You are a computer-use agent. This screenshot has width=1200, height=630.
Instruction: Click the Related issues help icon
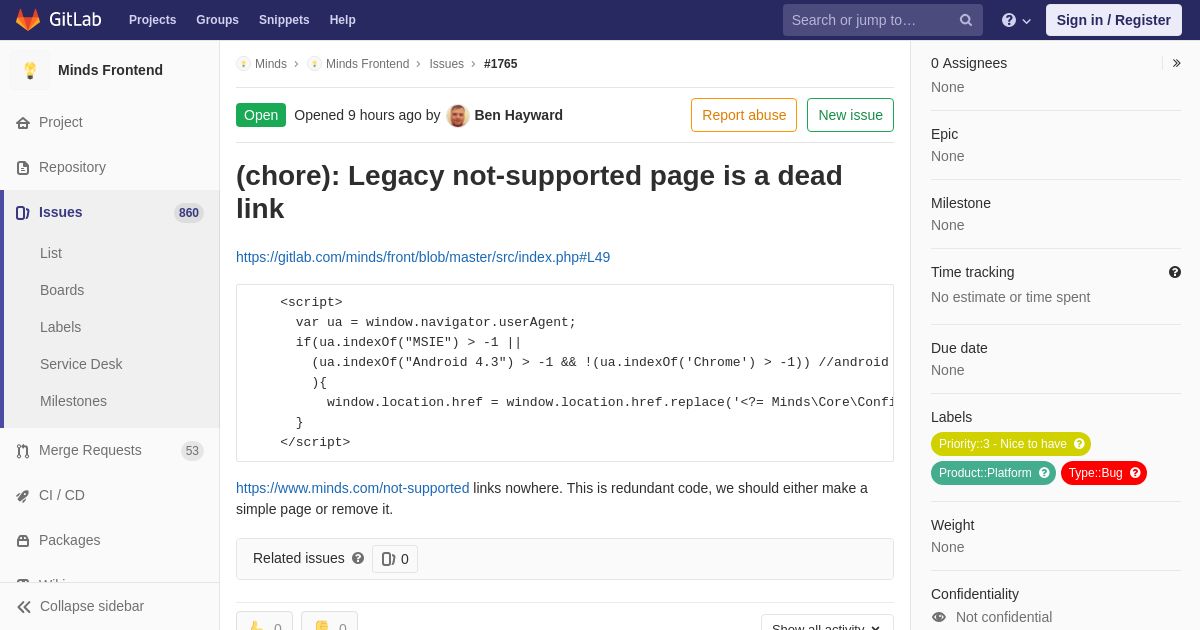coord(358,558)
